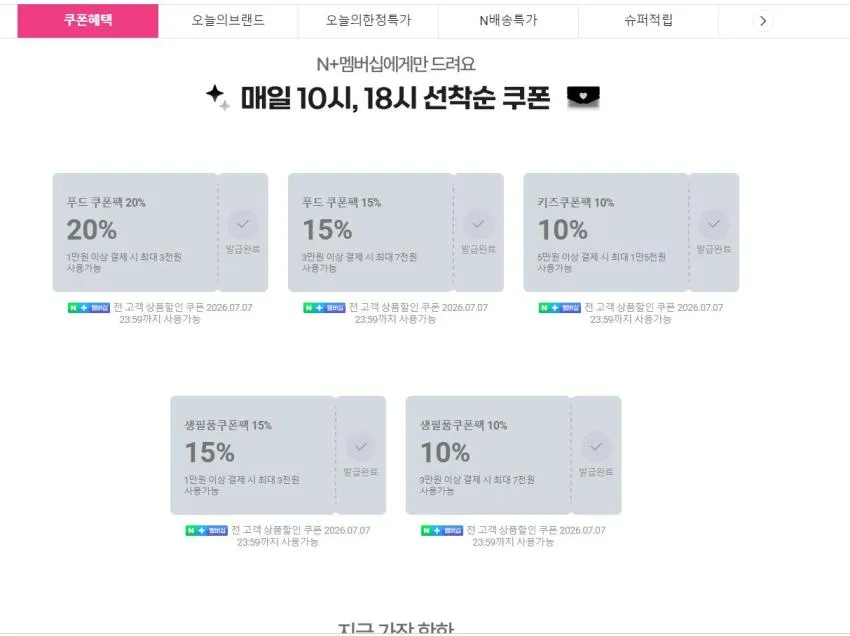Select the 쿠폰혜택 tab
Screen dimensions: 850x636
click(x=88, y=21)
